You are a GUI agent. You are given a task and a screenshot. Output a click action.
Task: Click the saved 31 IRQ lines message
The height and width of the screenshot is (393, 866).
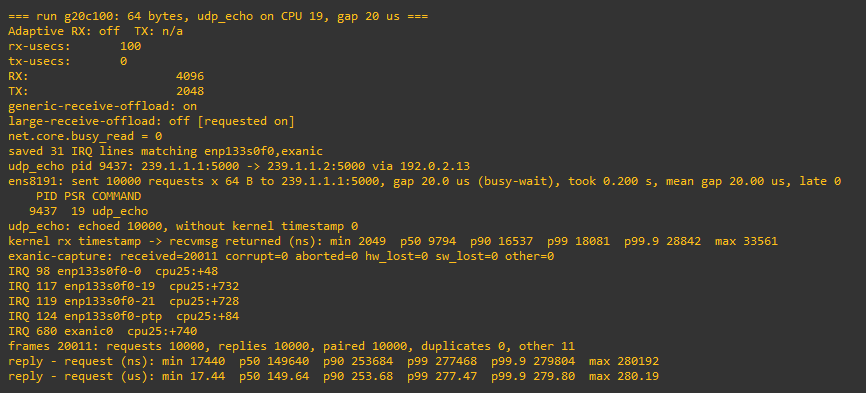[166, 151]
